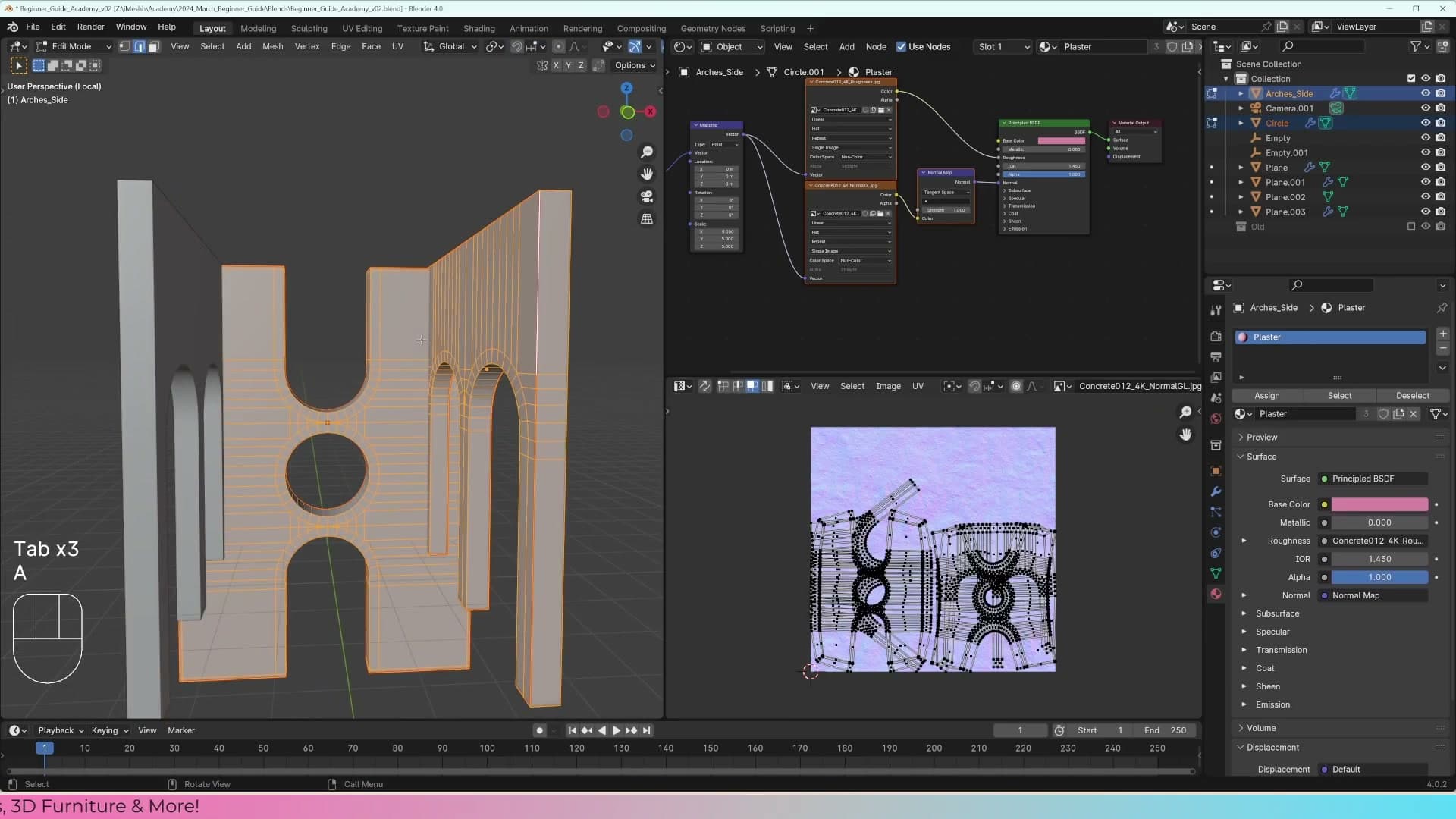Hide Camera.001 with eye icon
The width and height of the screenshot is (1456, 819).
coord(1426,108)
